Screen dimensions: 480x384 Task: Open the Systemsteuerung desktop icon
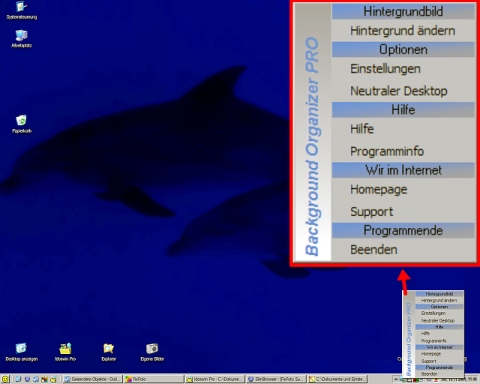coord(22,10)
